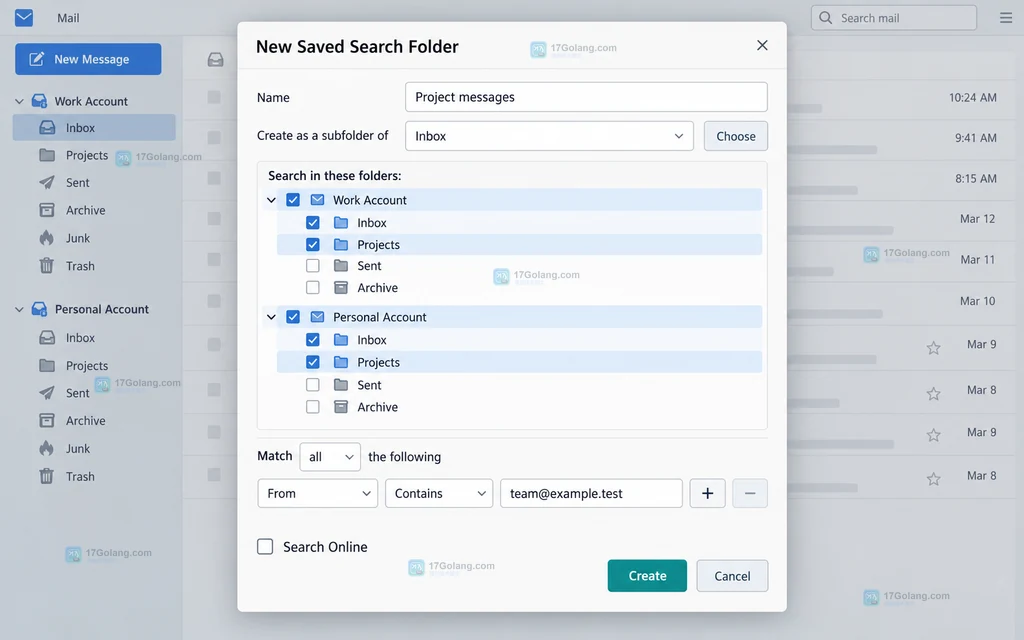Open the 'From' field dropdown
The width and height of the screenshot is (1024, 640).
(317, 493)
